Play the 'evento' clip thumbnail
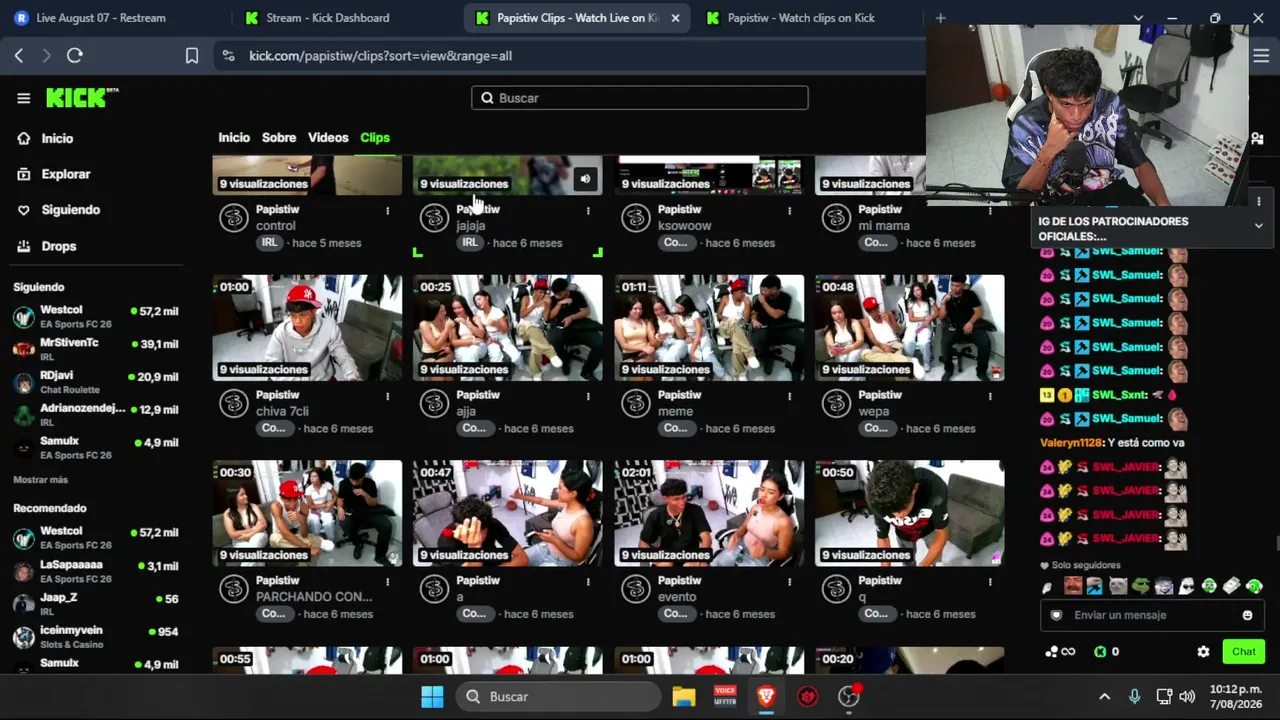 coord(709,513)
